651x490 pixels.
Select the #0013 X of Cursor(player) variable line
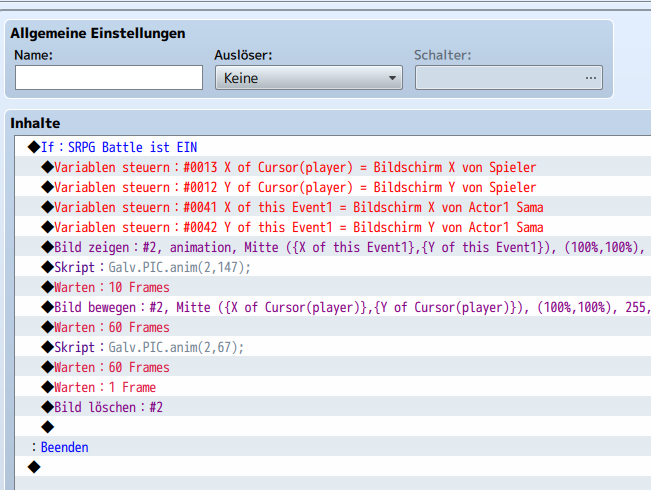tap(333, 167)
